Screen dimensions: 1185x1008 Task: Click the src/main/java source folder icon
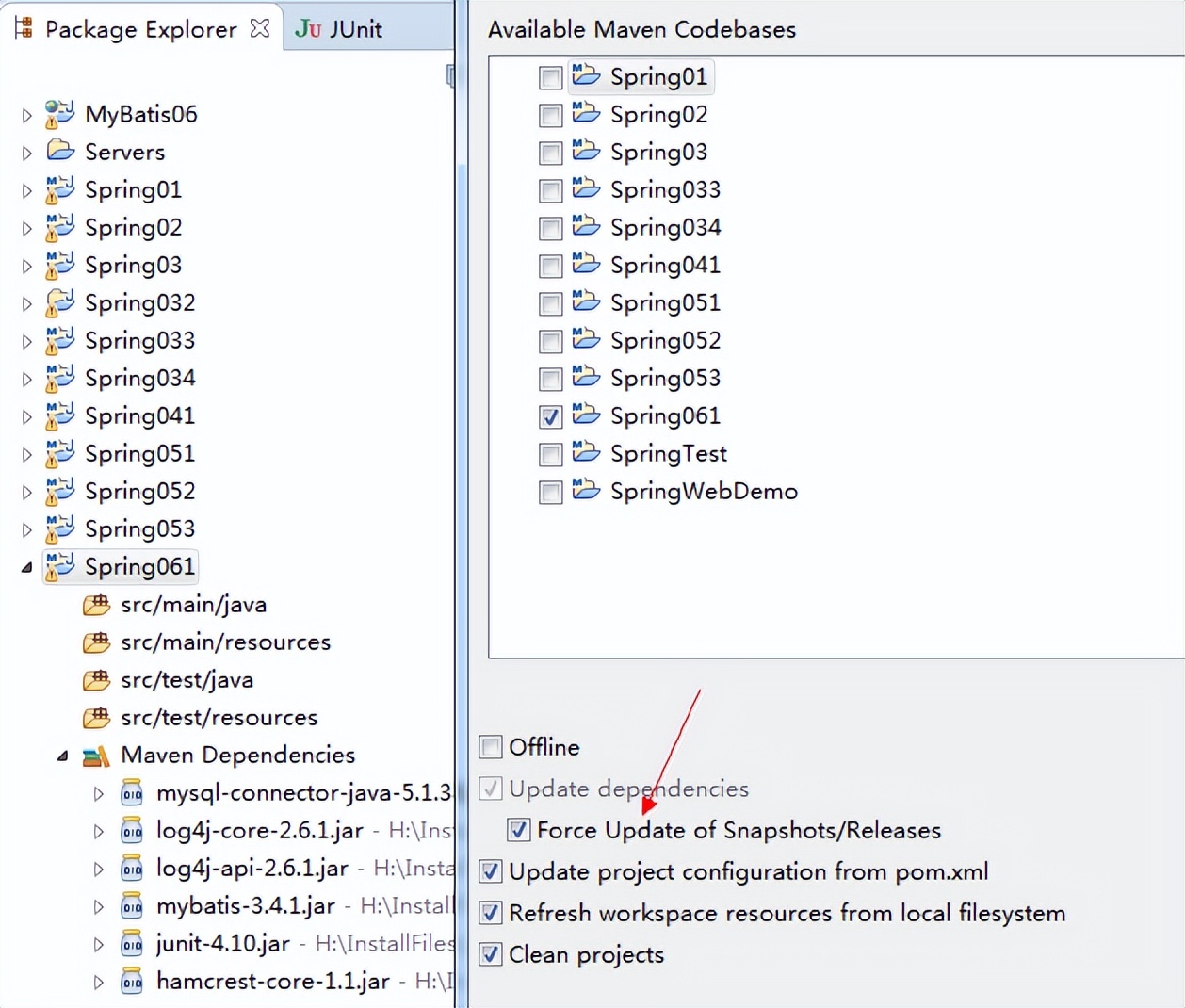pyautogui.click(x=96, y=605)
